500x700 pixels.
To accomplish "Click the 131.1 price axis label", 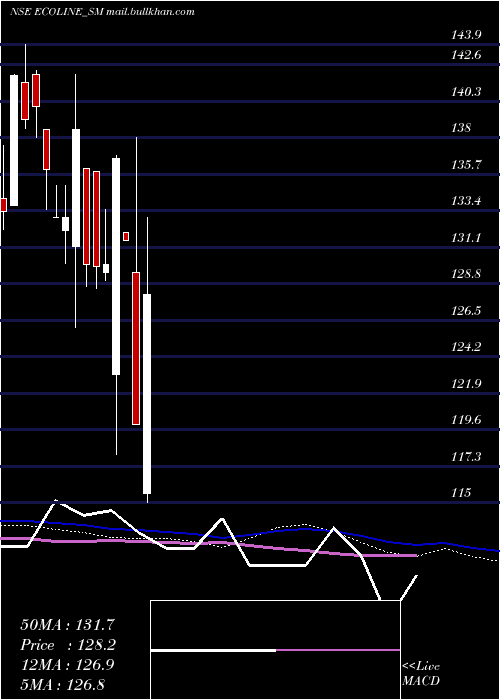I will 467,238.
